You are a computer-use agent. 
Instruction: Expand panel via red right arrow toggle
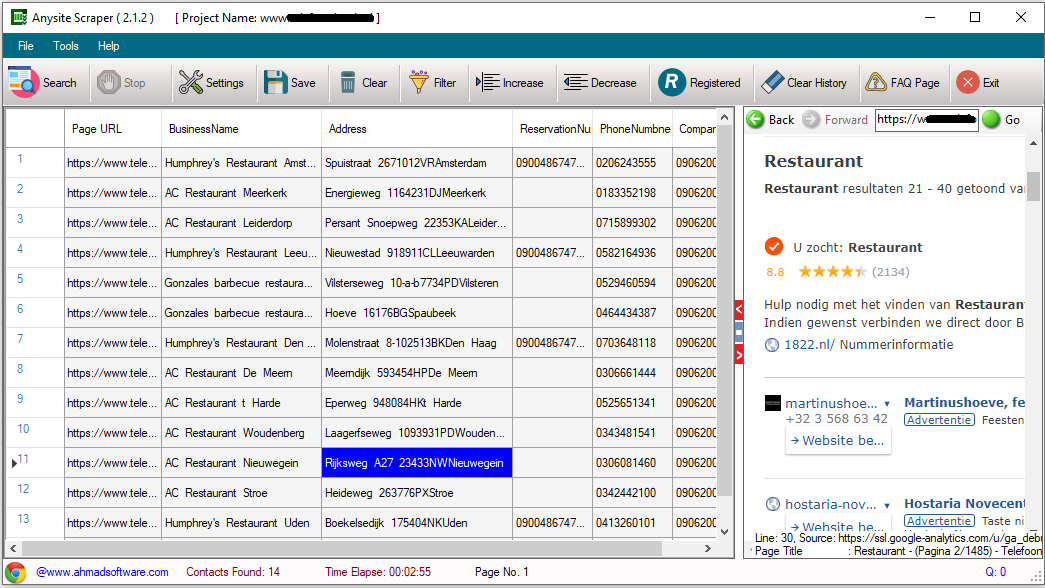point(737,353)
